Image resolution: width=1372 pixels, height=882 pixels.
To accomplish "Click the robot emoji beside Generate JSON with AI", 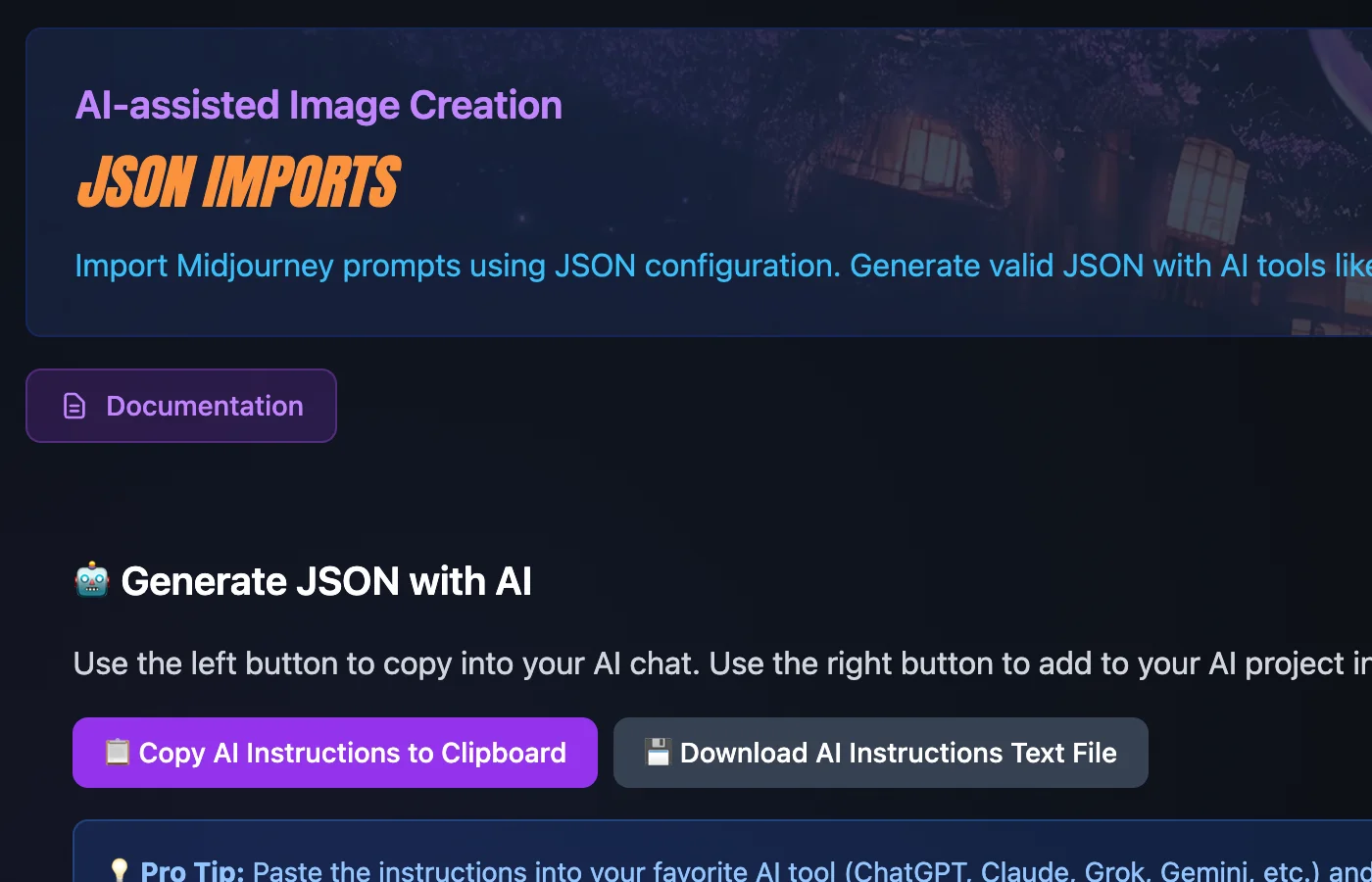I will (x=91, y=580).
